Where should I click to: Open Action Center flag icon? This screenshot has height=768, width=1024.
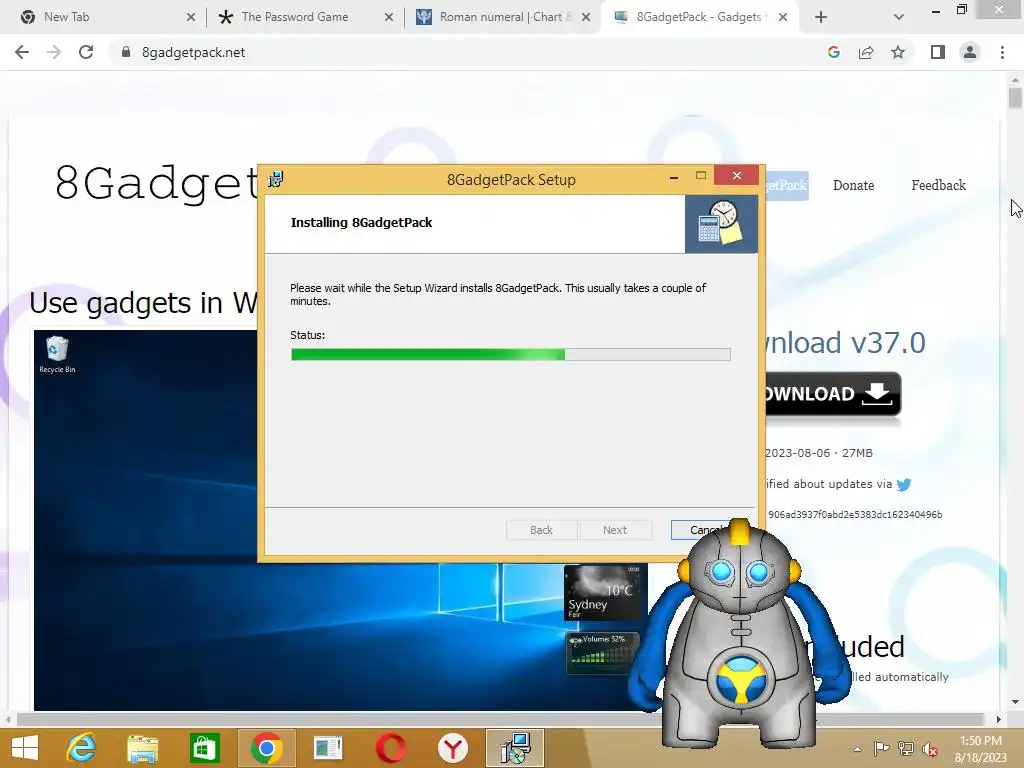coord(881,749)
